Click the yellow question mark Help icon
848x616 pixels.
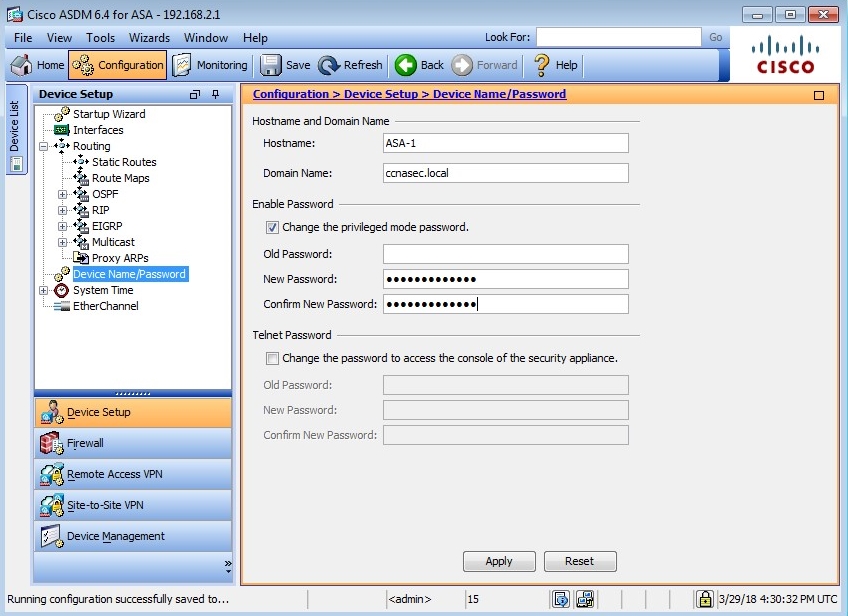point(541,65)
